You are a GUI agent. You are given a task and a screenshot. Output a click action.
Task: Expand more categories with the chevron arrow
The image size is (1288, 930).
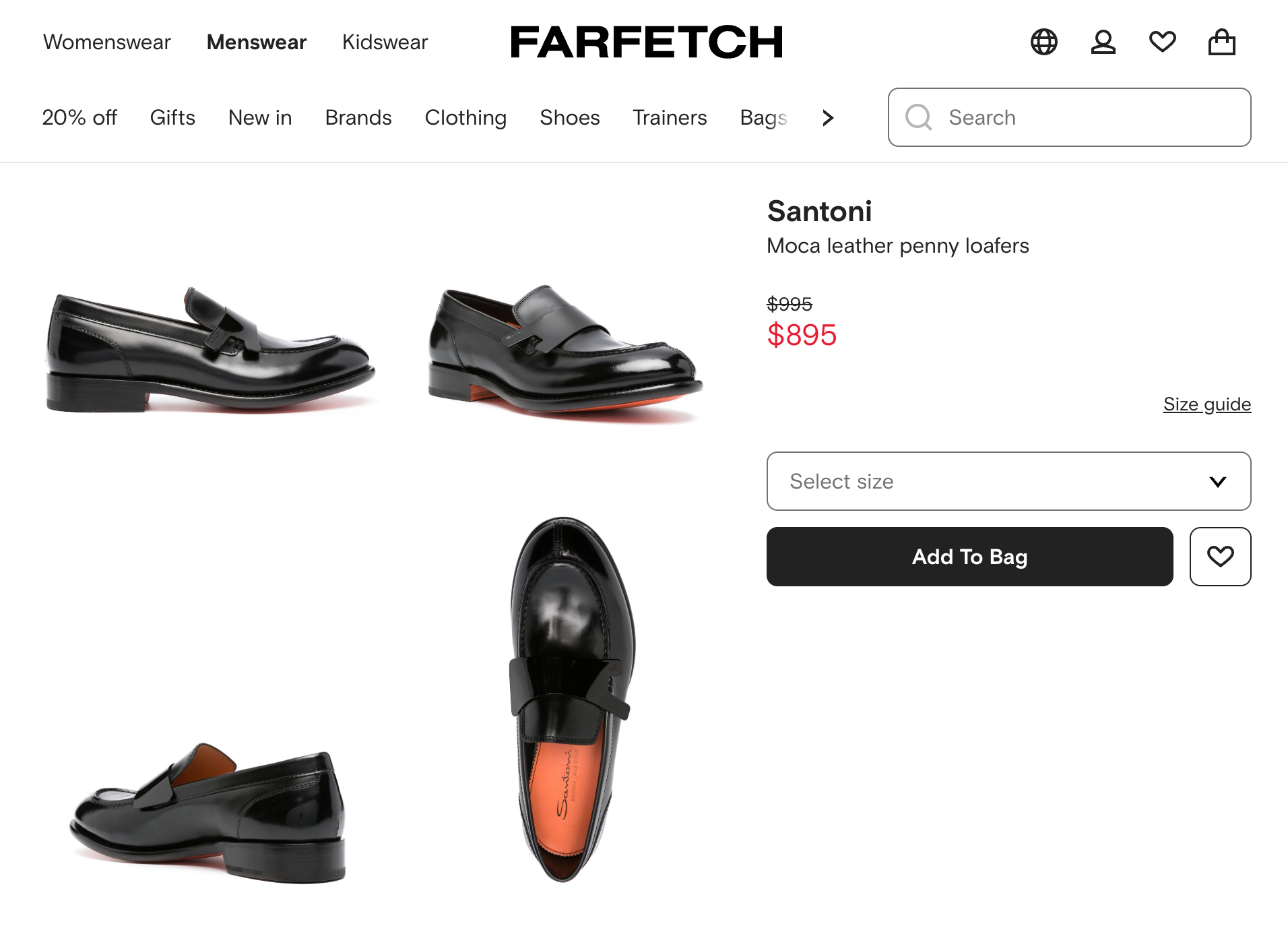pos(827,118)
